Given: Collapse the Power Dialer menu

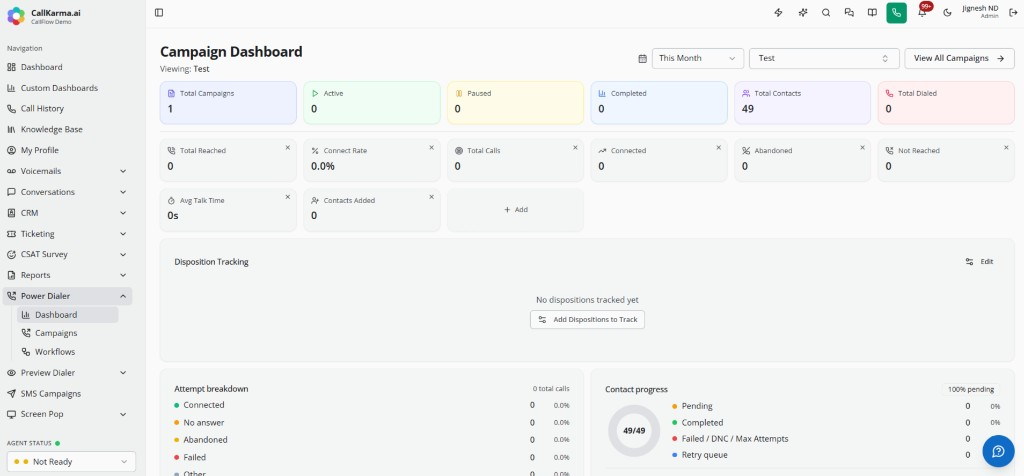Looking at the screenshot, I should coord(67,296).
